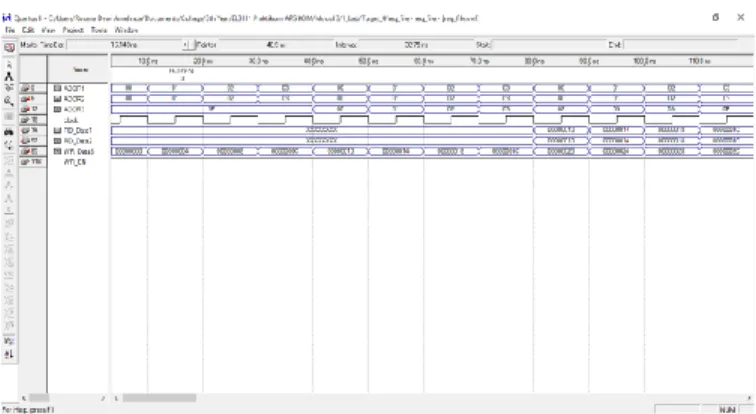Click the waveform horizontal scrollbar thumb
This screenshot has height=414, width=756.
coord(159,398)
